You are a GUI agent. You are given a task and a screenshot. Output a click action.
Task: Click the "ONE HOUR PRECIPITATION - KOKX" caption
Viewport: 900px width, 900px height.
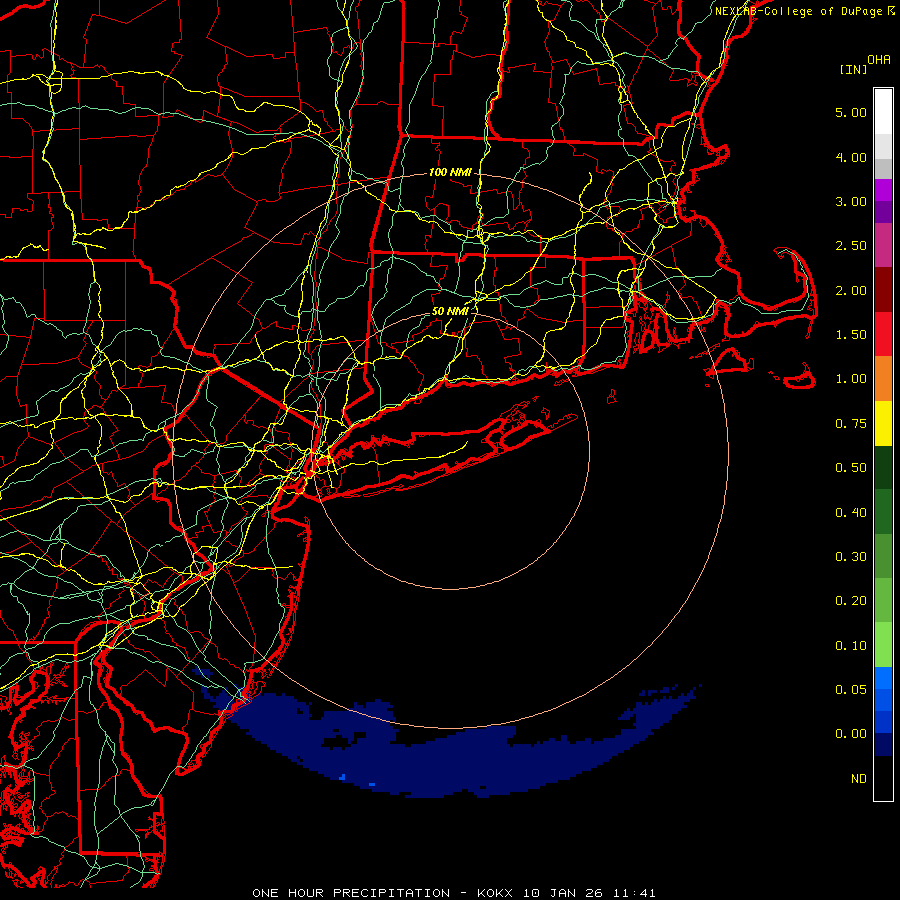[382, 893]
